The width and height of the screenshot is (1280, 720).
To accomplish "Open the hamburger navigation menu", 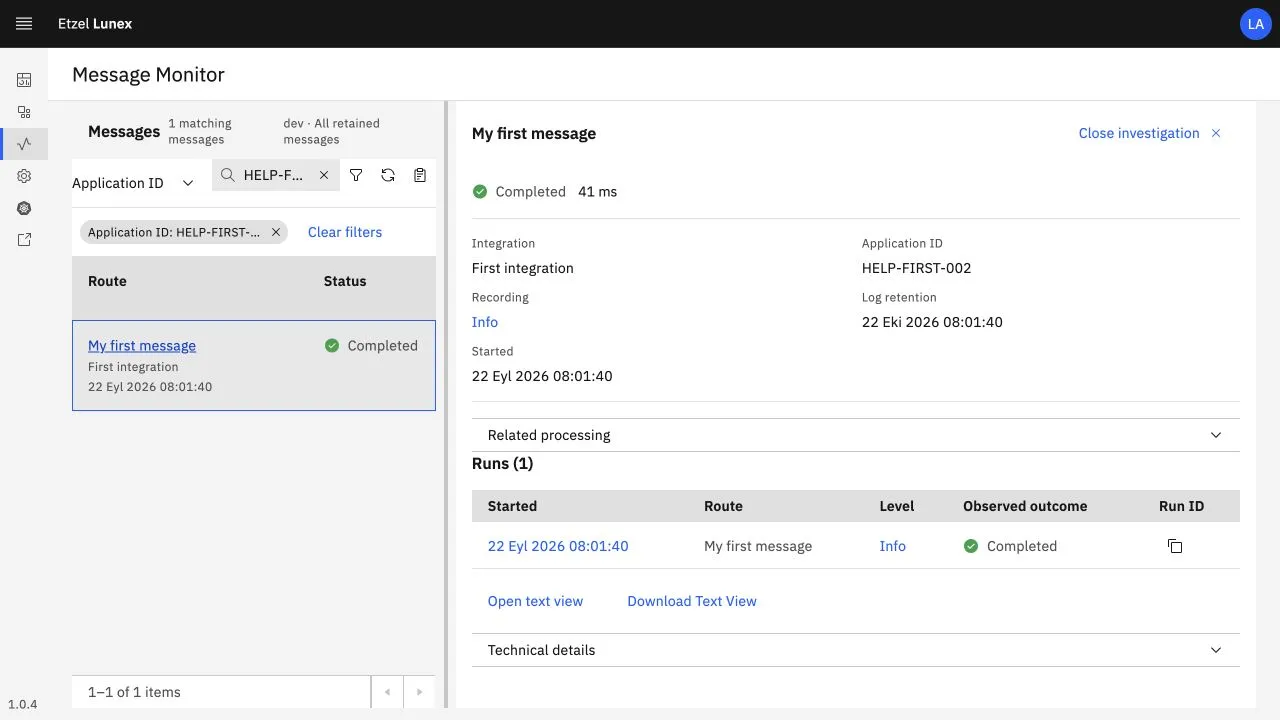I will click(24, 24).
